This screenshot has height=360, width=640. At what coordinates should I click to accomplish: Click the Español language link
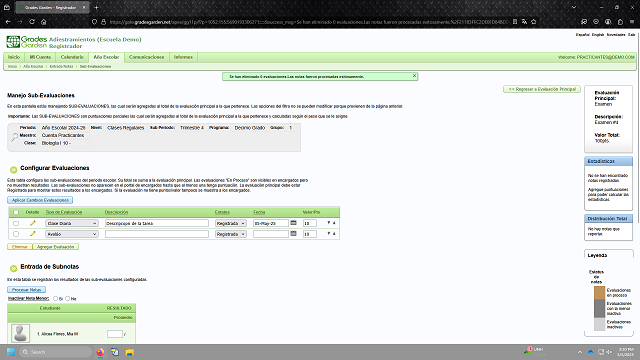[x=582, y=35]
